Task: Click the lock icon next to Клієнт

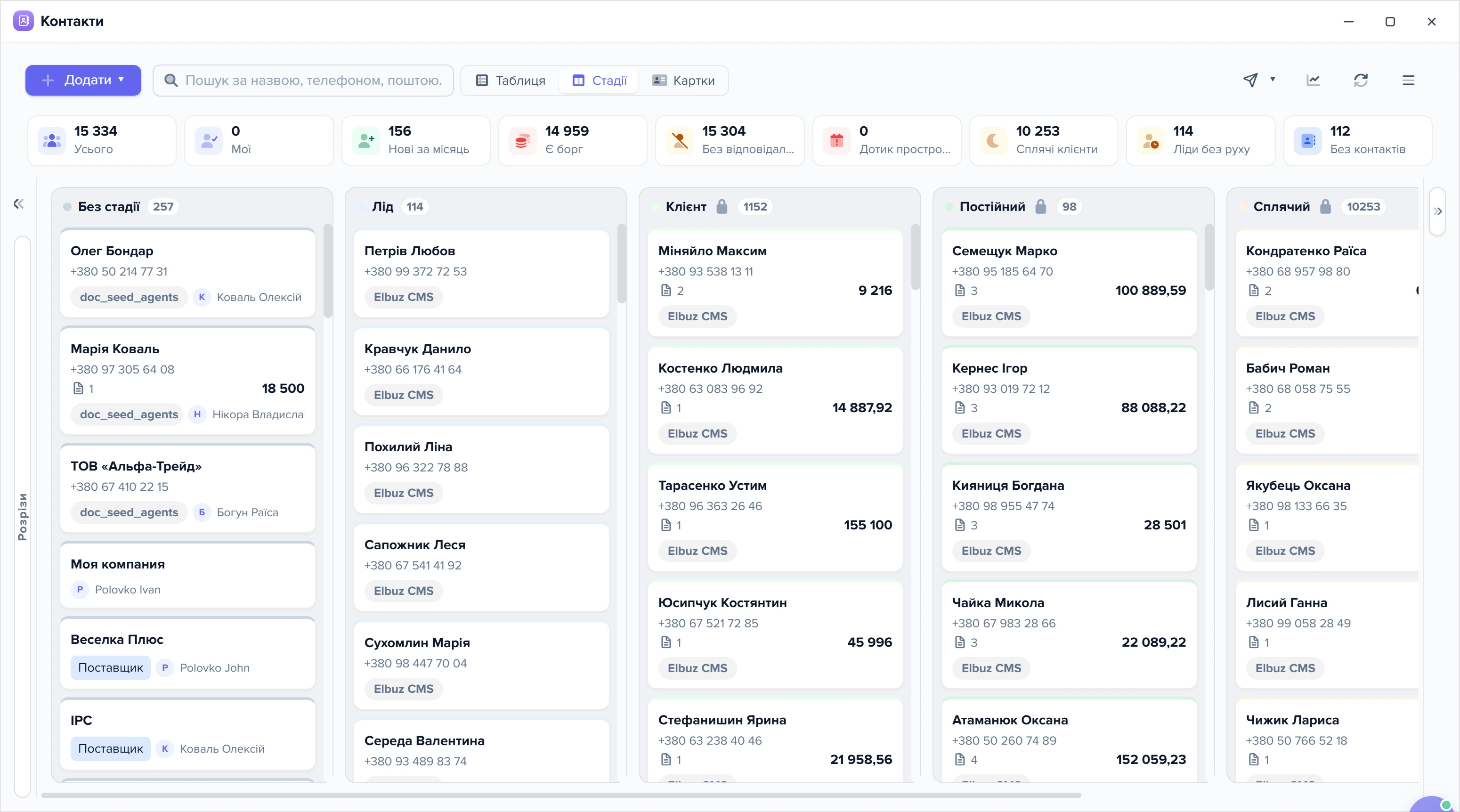Action: 722,206
